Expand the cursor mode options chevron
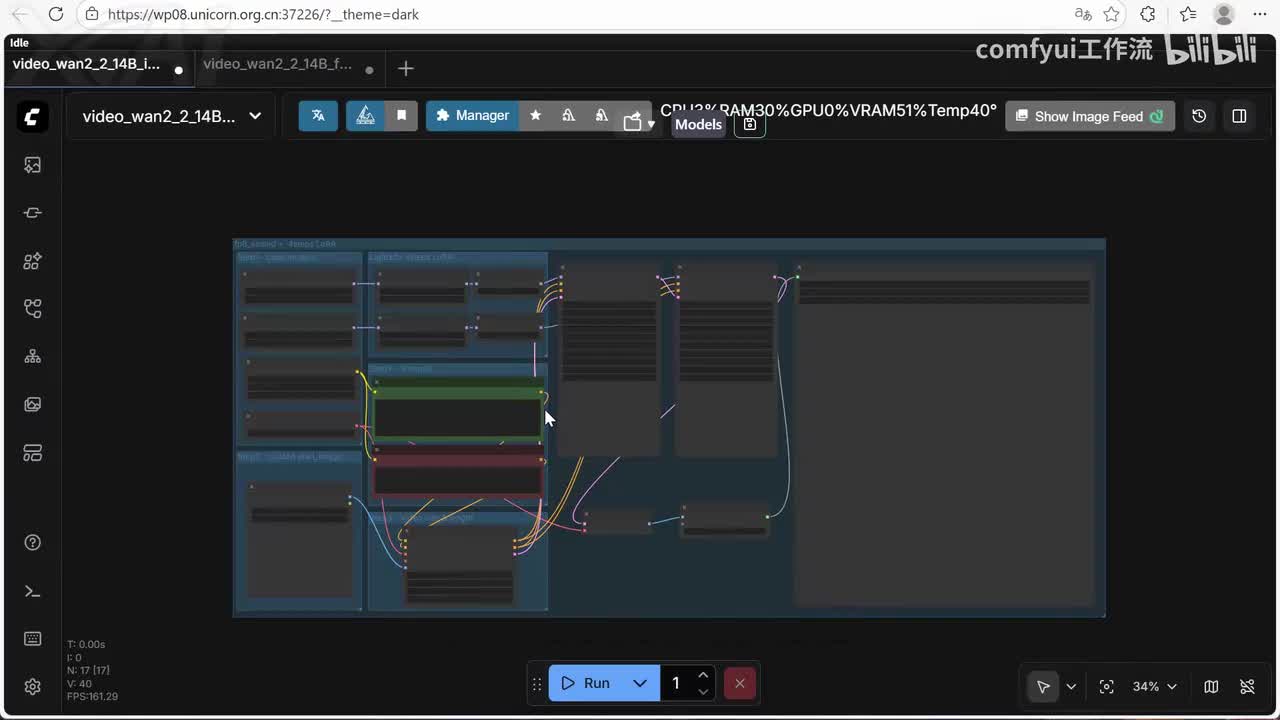 click(1071, 687)
